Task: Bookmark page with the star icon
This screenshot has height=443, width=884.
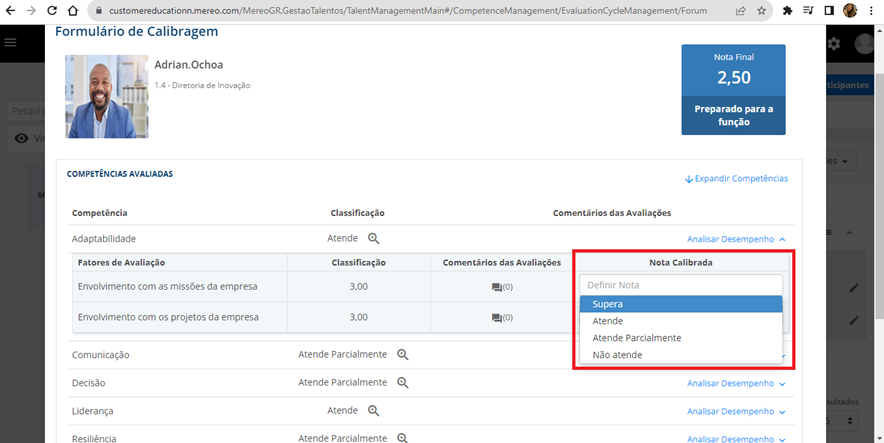Action: point(763,11)
